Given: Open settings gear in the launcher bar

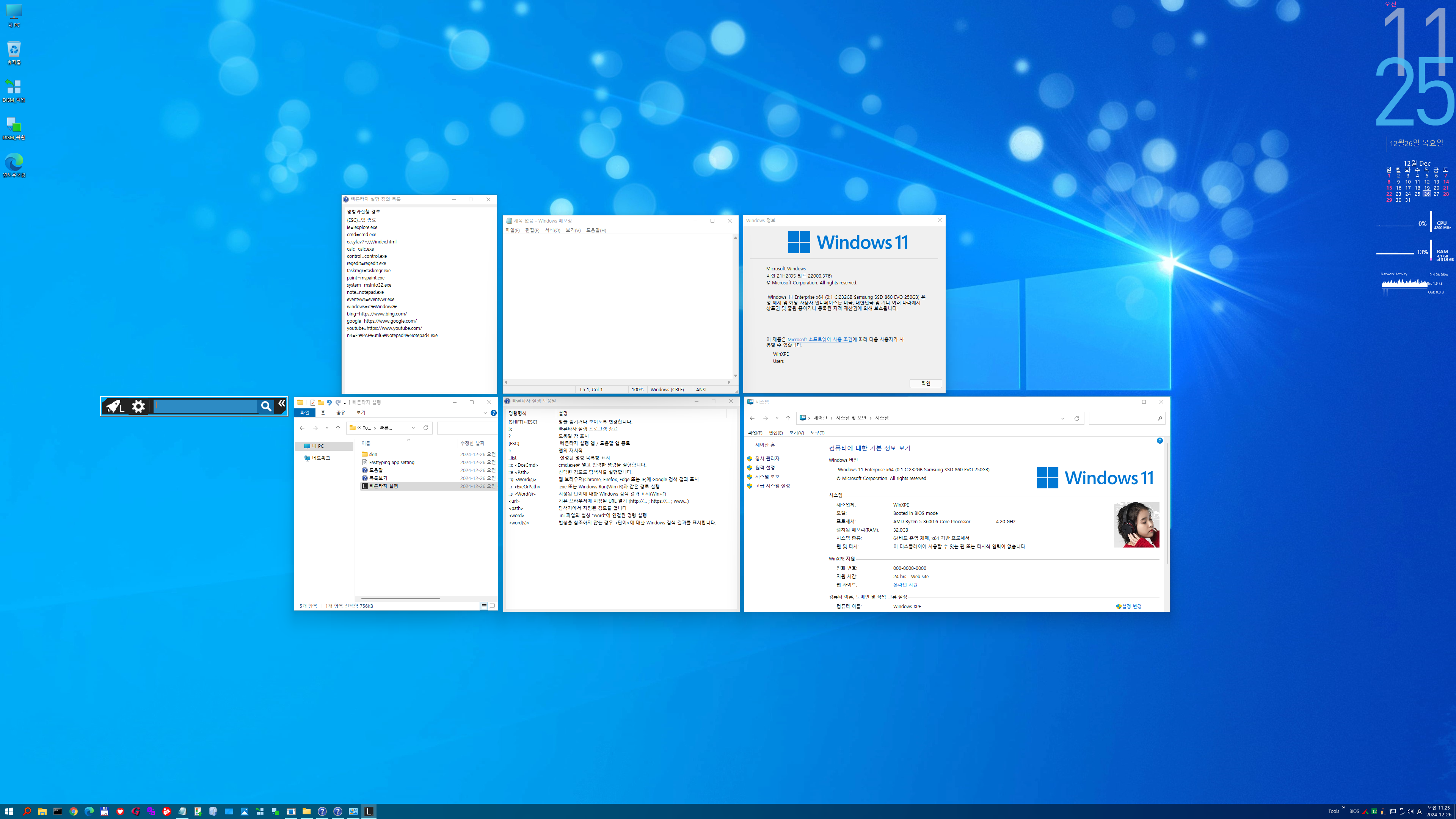Looking at the screenshot, I should pyautogui.click(x=138, y=406).
